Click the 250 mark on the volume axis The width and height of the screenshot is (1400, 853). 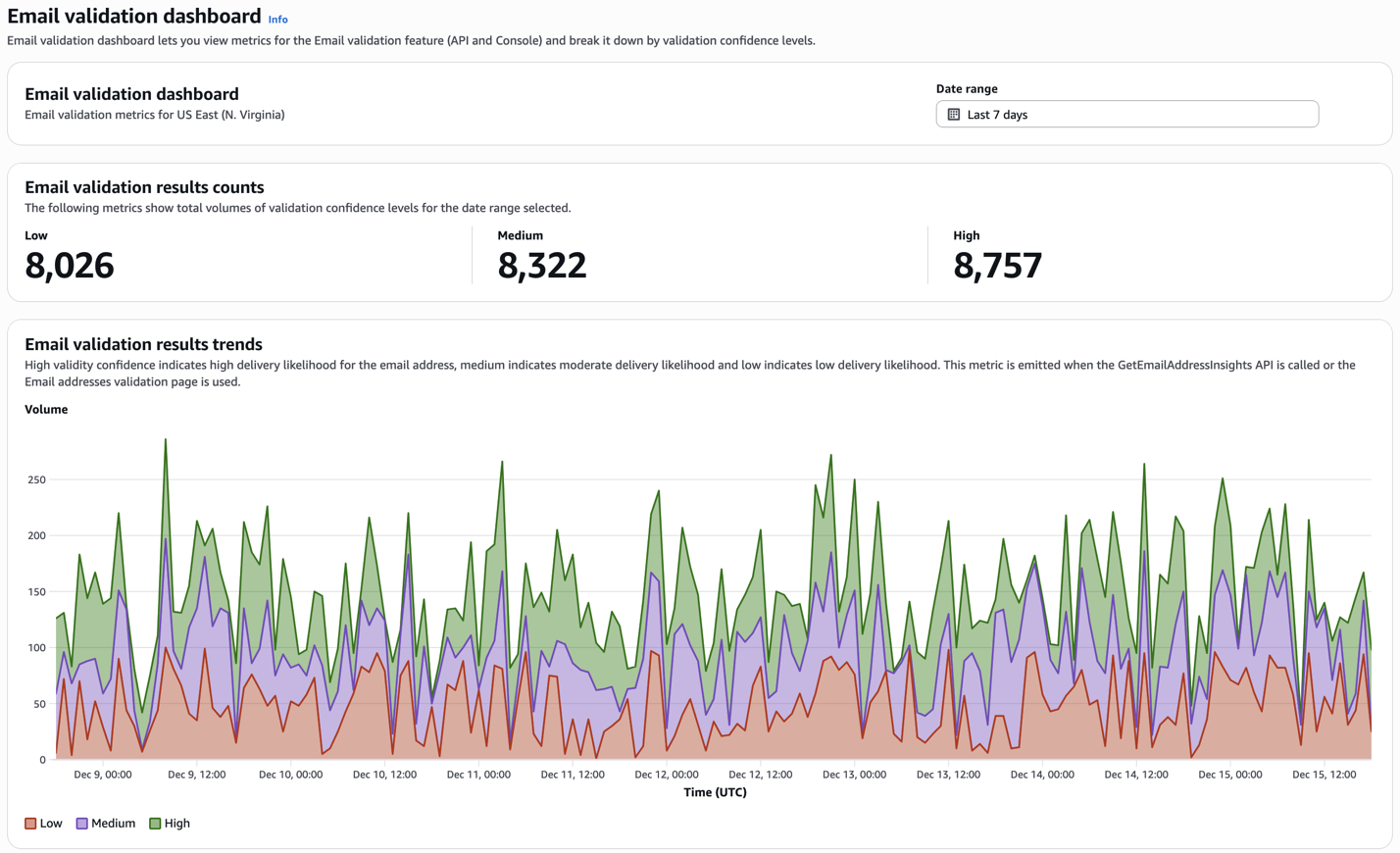pos(36,479)
